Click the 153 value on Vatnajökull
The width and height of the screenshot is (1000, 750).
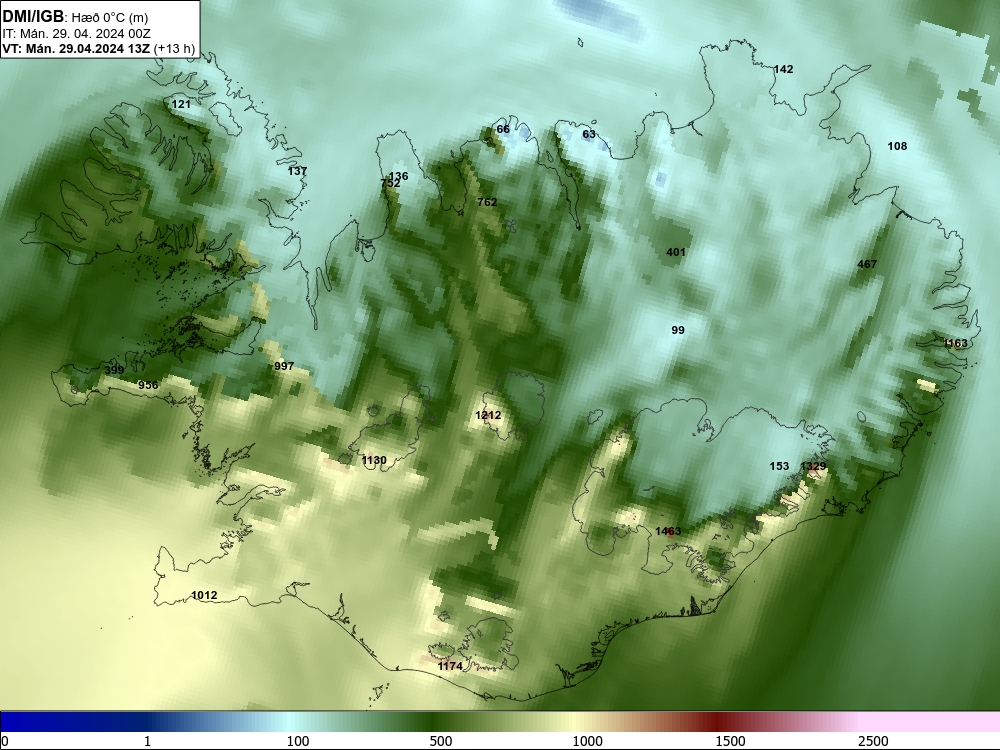(x=779, y=466)
